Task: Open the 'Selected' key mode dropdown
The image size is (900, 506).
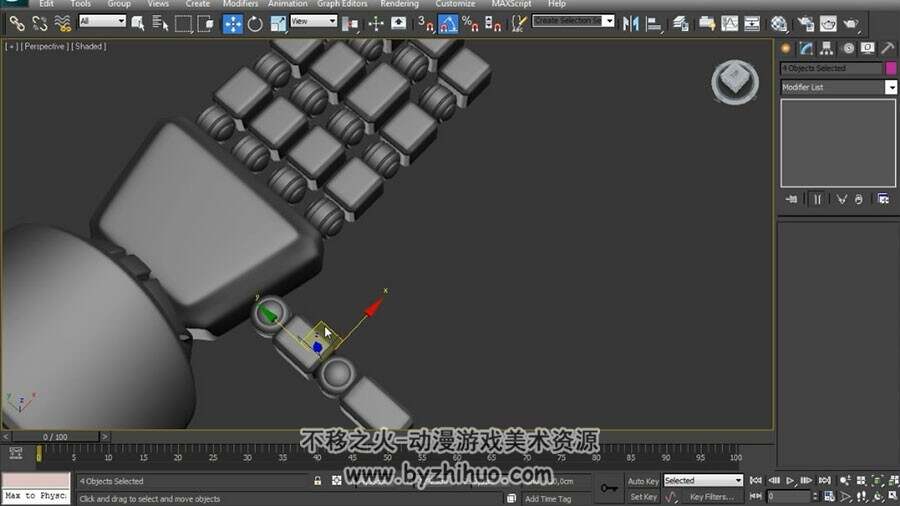Action: pos(703,480)
